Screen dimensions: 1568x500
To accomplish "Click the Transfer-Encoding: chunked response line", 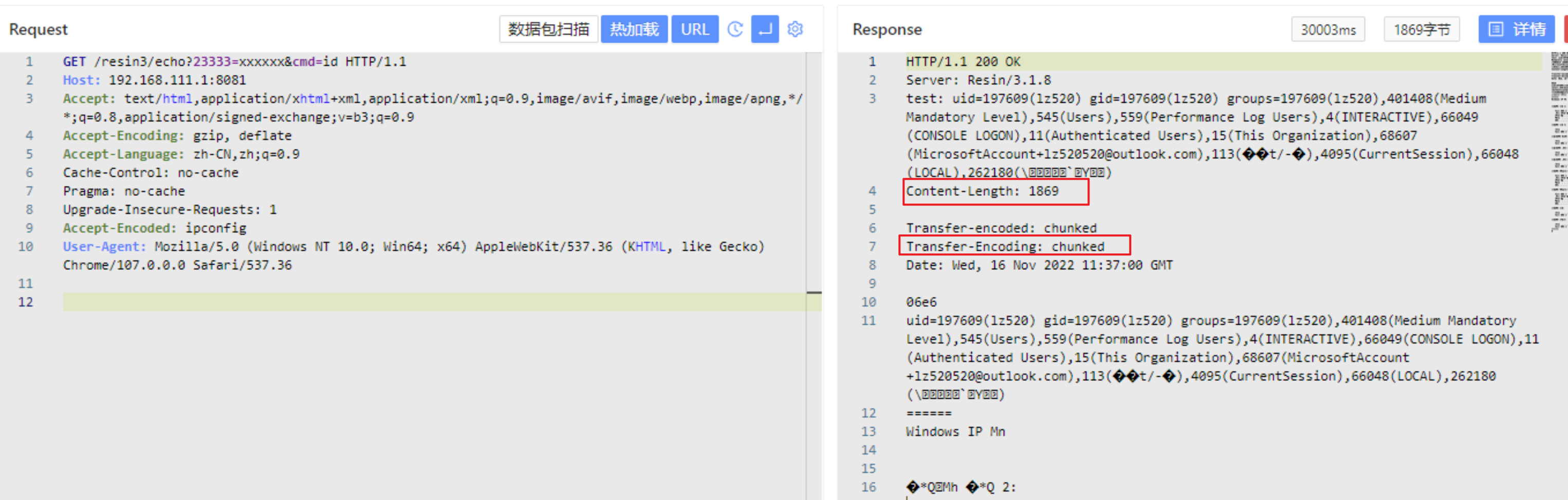I will click(1005, 246).
